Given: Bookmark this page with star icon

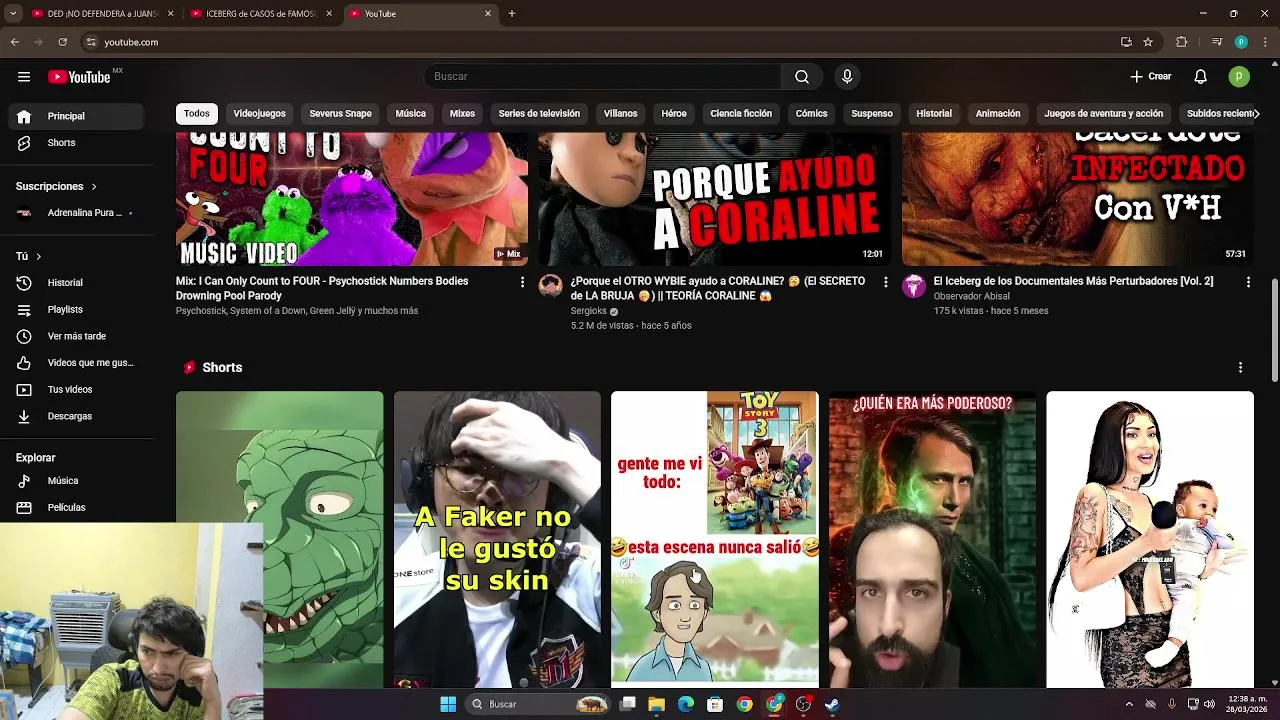Looking at the screenshot, I should tap(1148, 42).
